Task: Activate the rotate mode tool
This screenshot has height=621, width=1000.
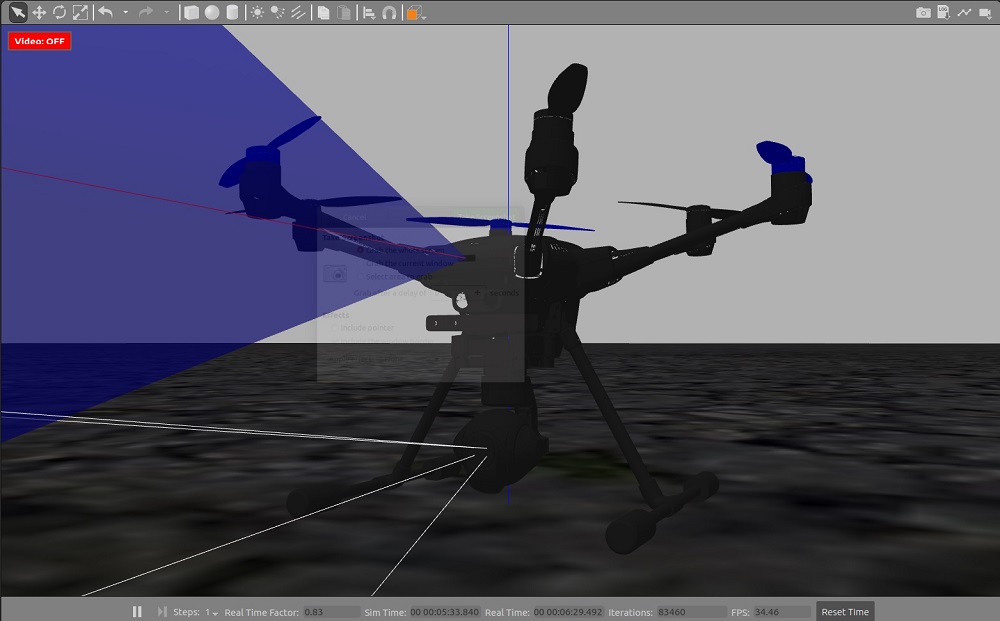Action: [59, 13]
